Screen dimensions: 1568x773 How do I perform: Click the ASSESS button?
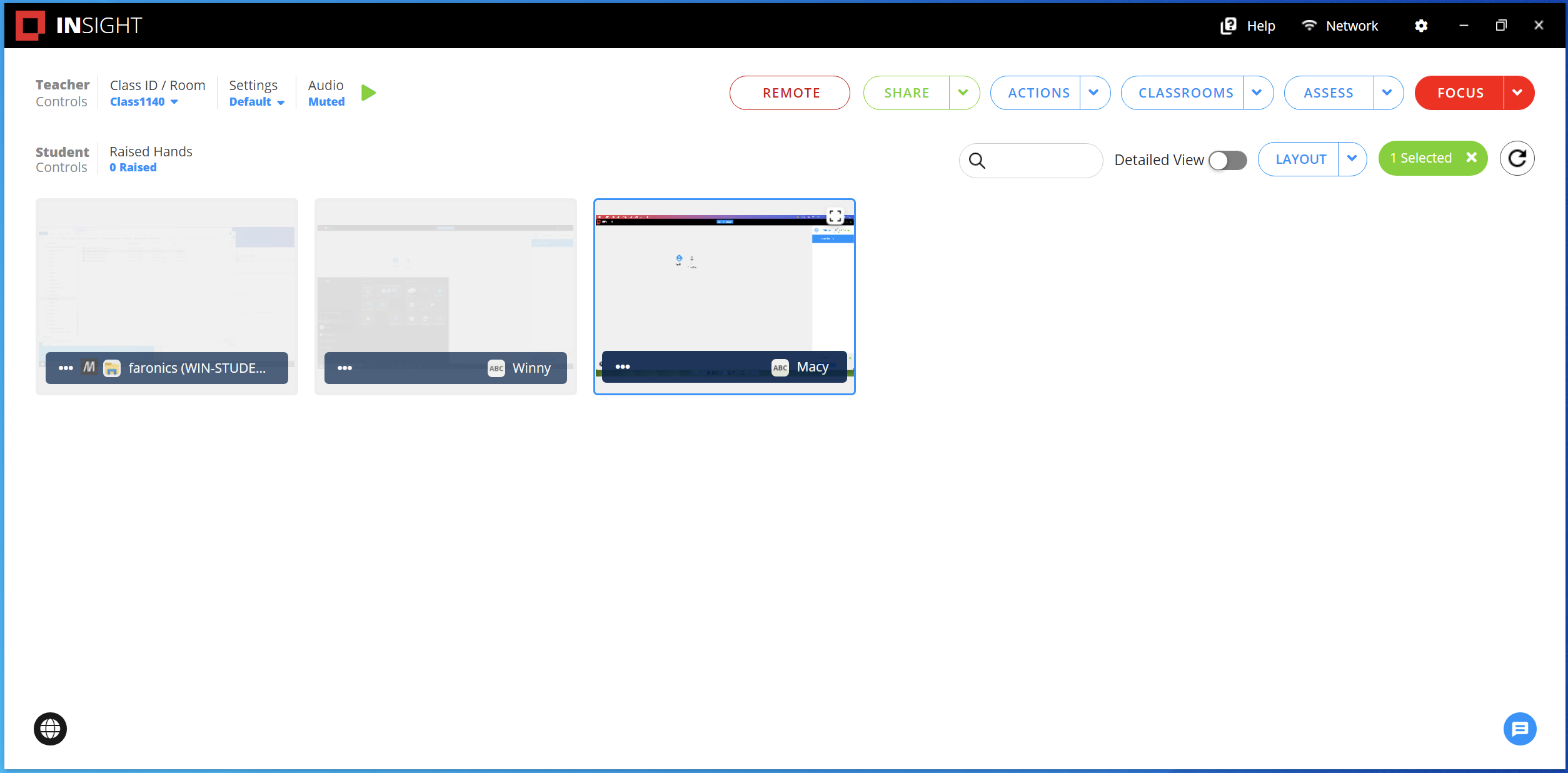1329,93
